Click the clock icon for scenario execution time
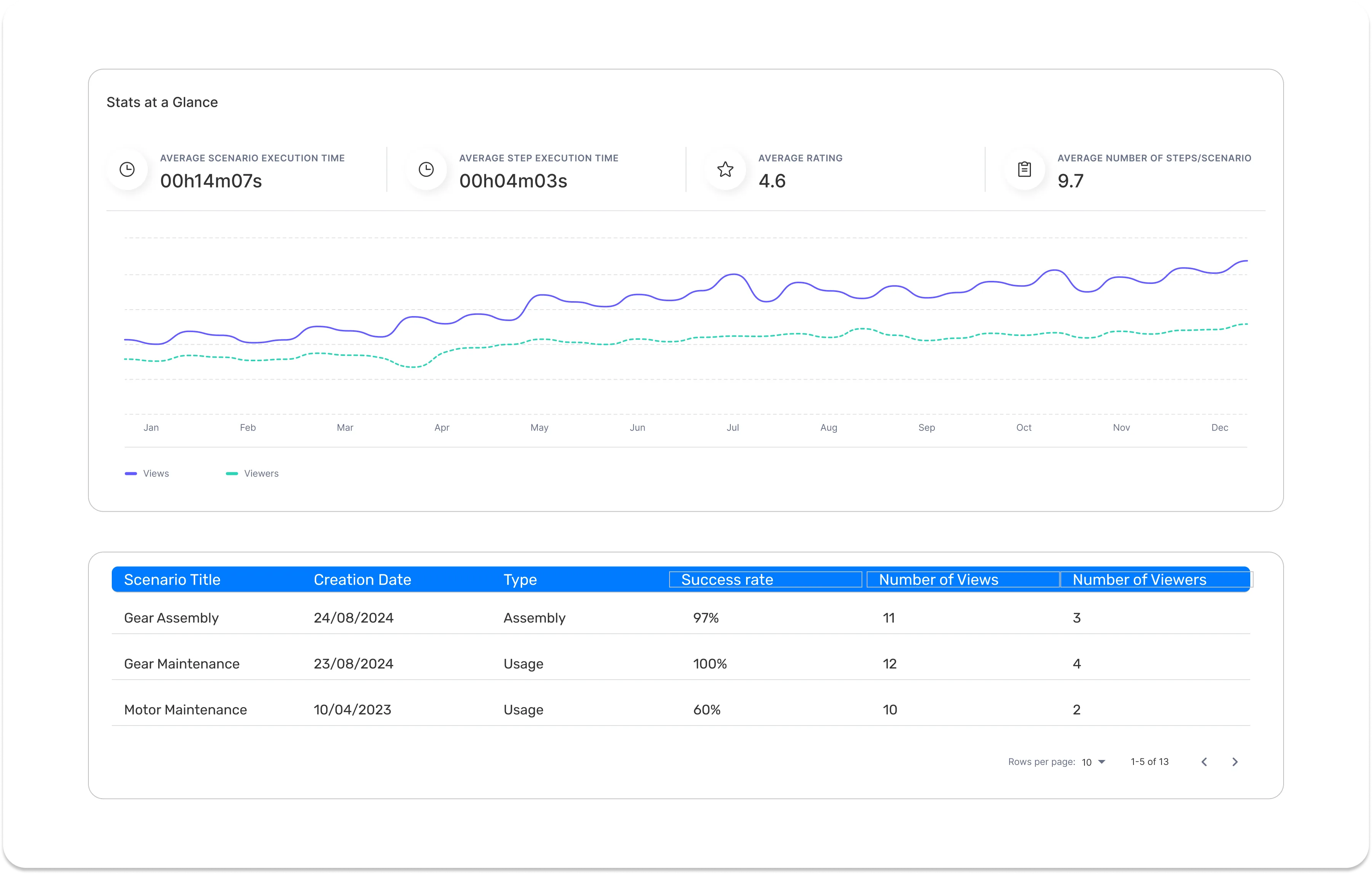 pos(127,169)
